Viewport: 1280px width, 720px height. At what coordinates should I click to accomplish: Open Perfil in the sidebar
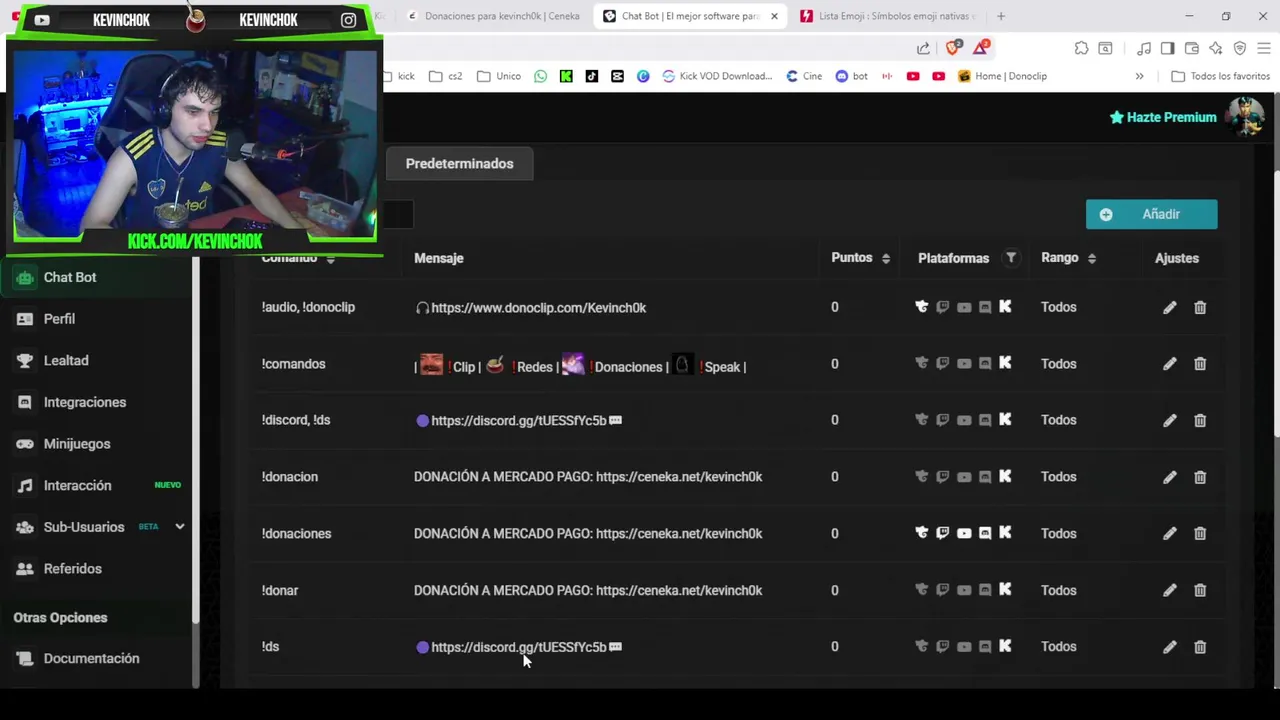point(59,319)
